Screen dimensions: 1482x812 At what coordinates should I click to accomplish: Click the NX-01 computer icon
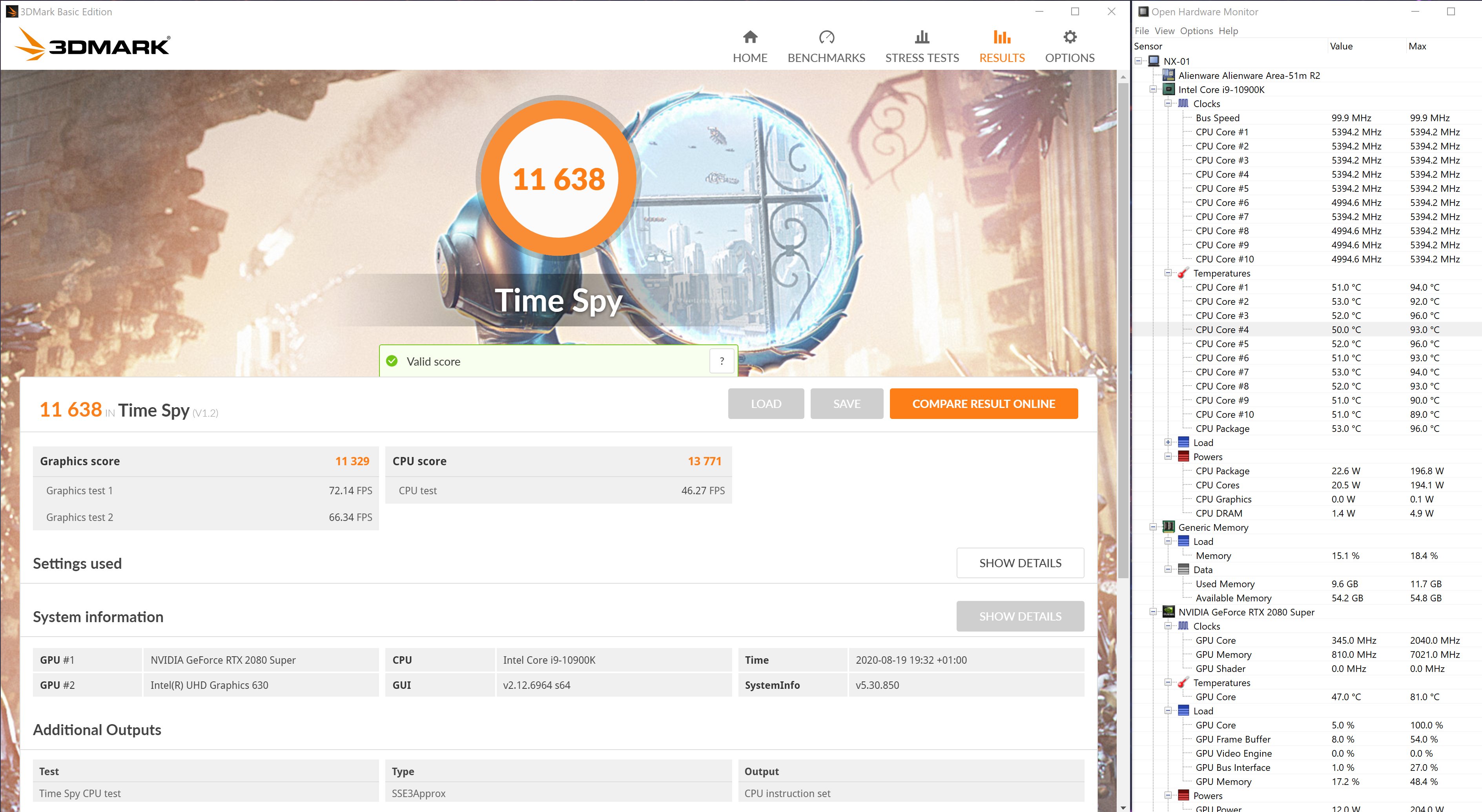pos(1154,61)
